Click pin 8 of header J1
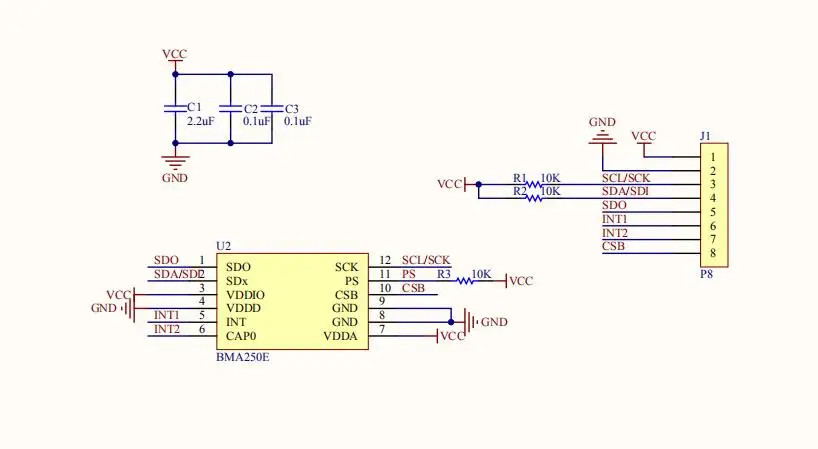 (713, 253)
